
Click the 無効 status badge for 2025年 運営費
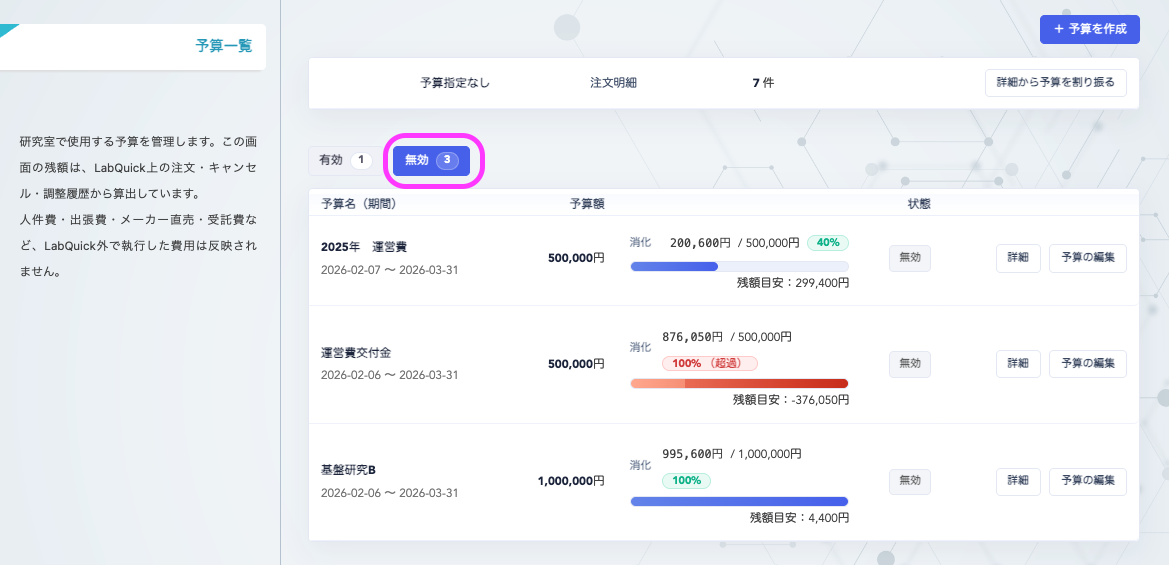910,258
